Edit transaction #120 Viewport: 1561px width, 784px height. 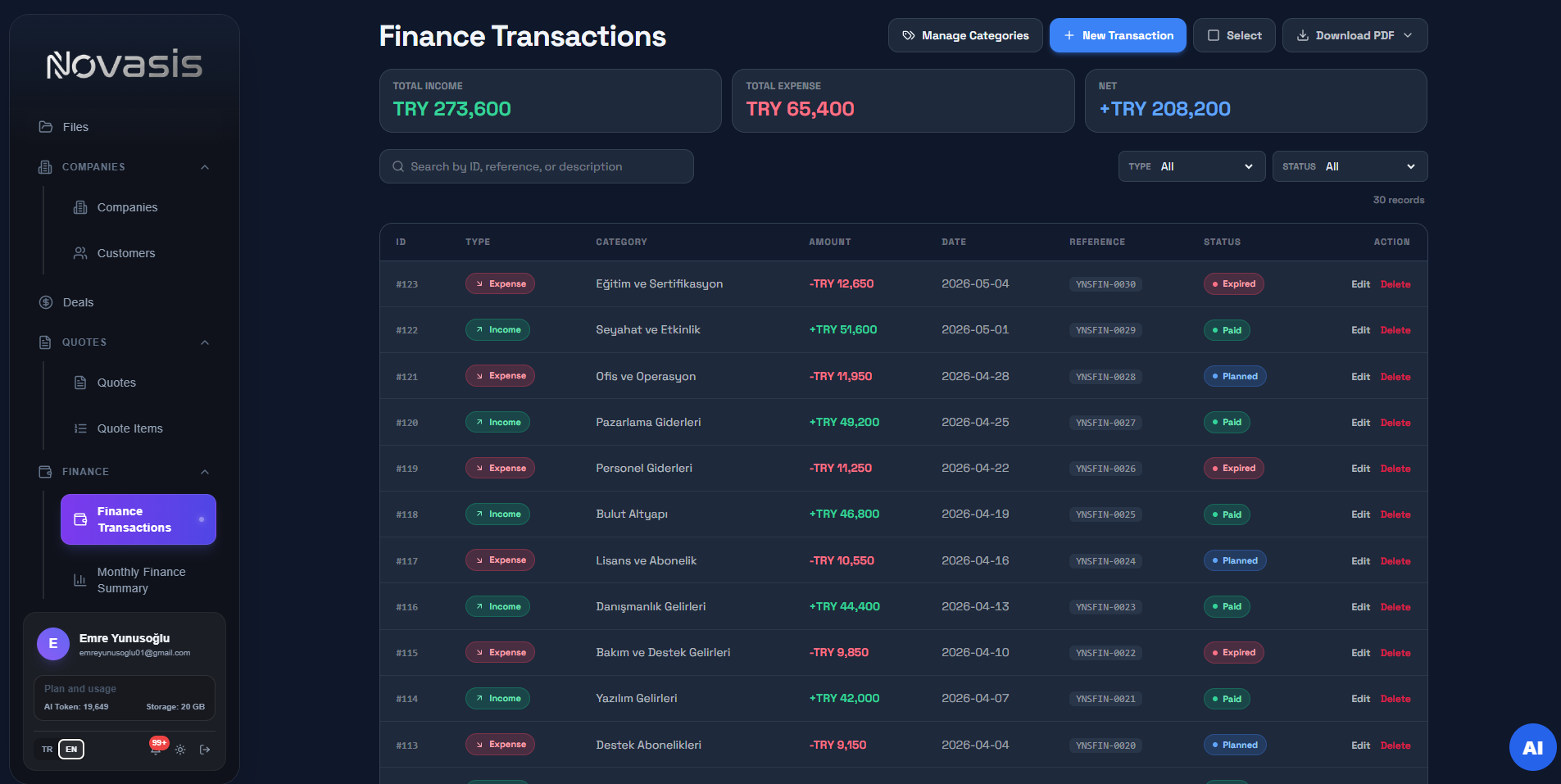click(1360, 423)
